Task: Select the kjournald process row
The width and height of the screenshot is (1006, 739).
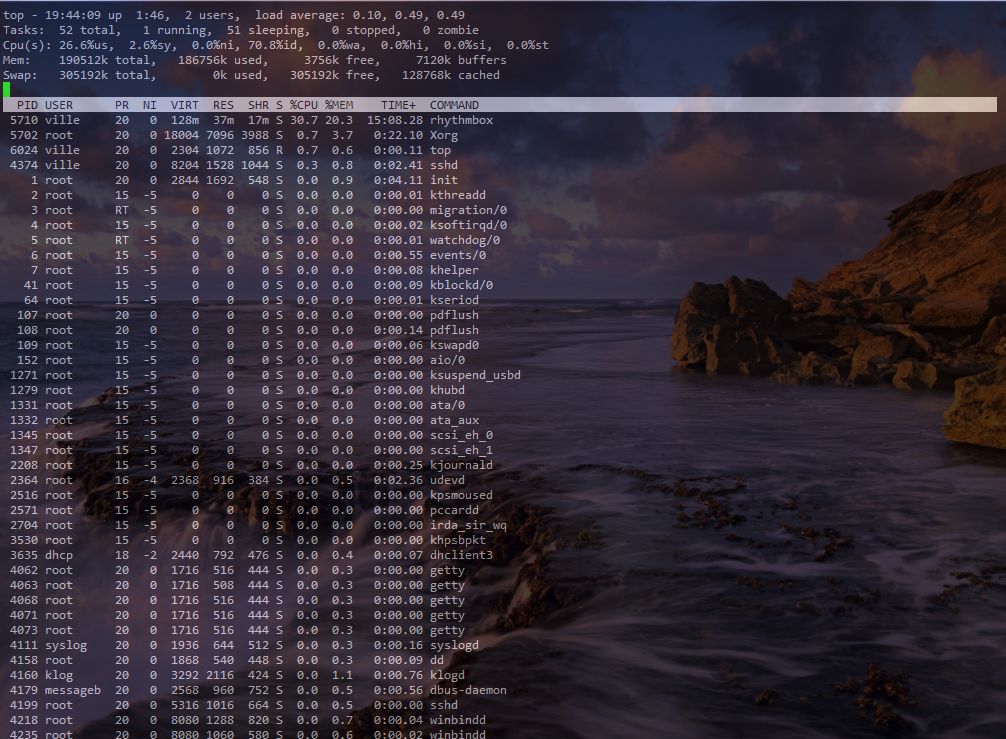Action: click(x=461, y=465)
